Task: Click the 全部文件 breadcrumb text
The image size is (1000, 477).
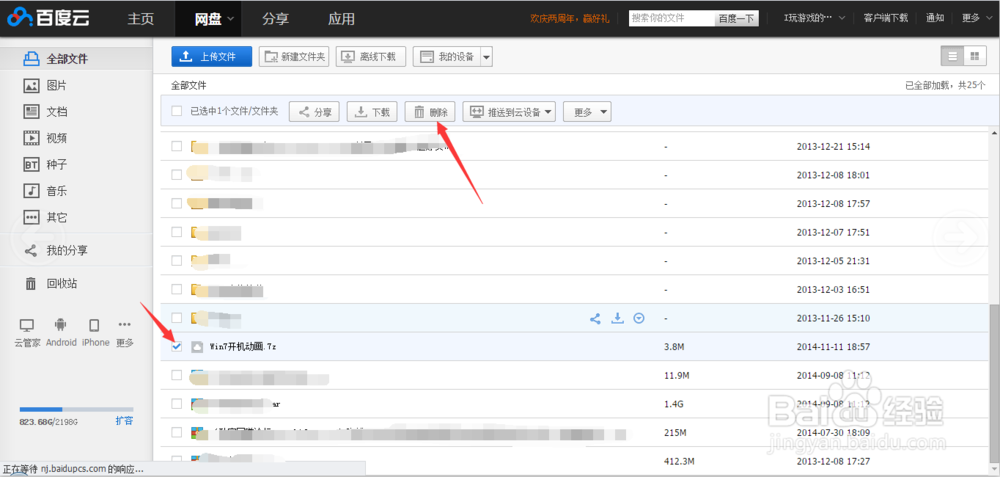Action: [x=189, y=85]
